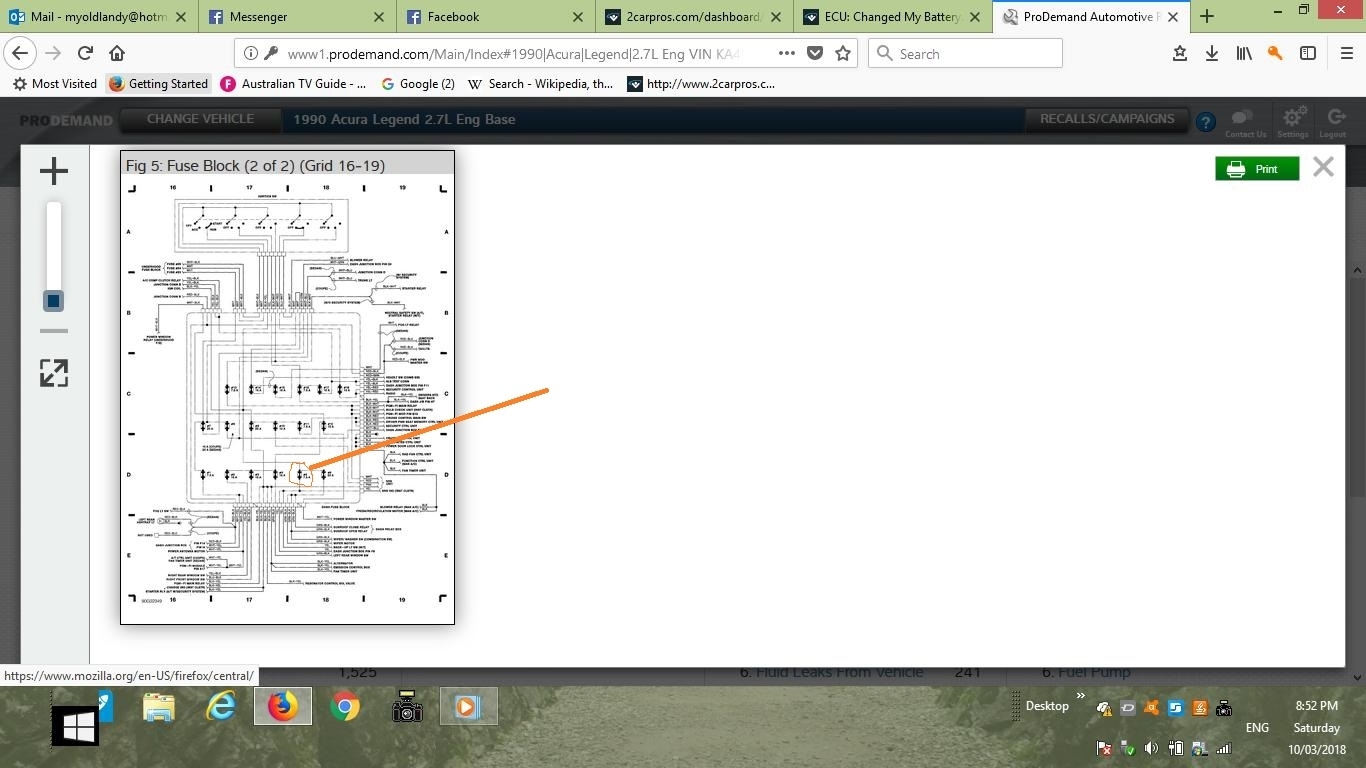1366x768 pixels.
Task: Go forward one page
Action: tap(53, 54)
